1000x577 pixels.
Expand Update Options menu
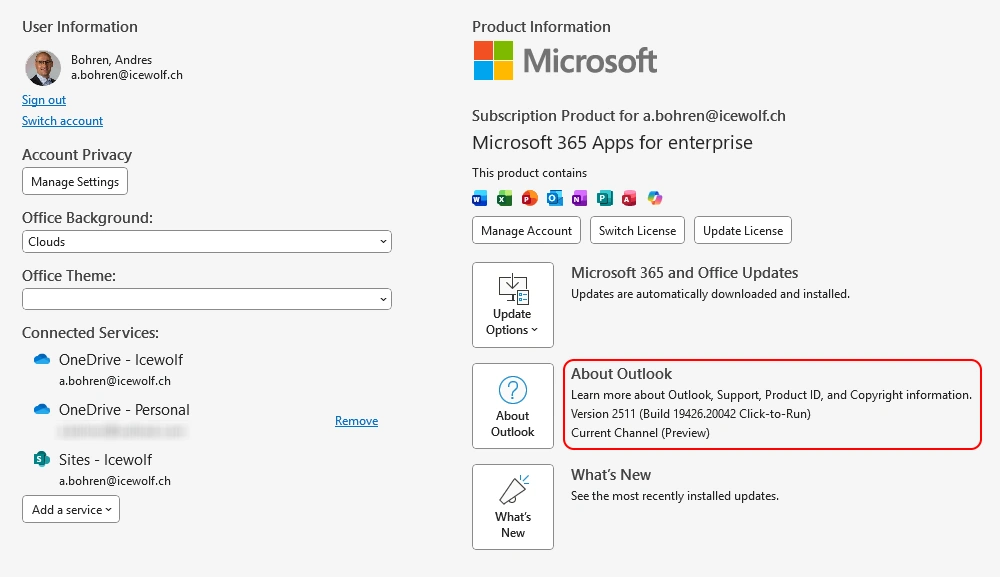coord(513,305)
